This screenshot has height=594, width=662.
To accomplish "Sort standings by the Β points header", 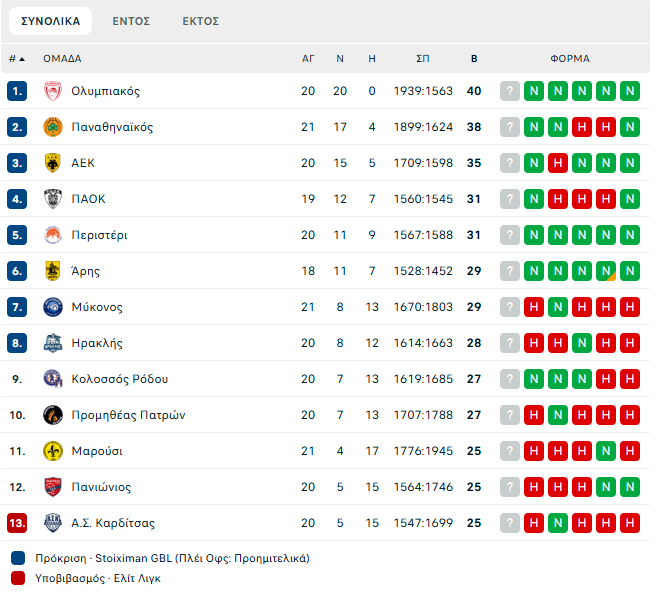I will point(474,59).
